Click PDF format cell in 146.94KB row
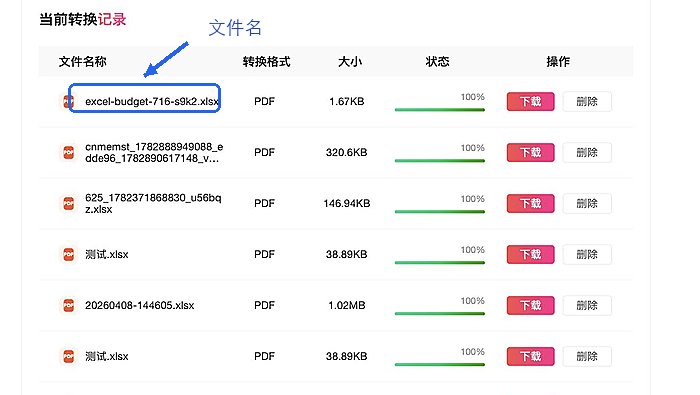This screenshot has height=395, width=700. [x=264, y=204]
